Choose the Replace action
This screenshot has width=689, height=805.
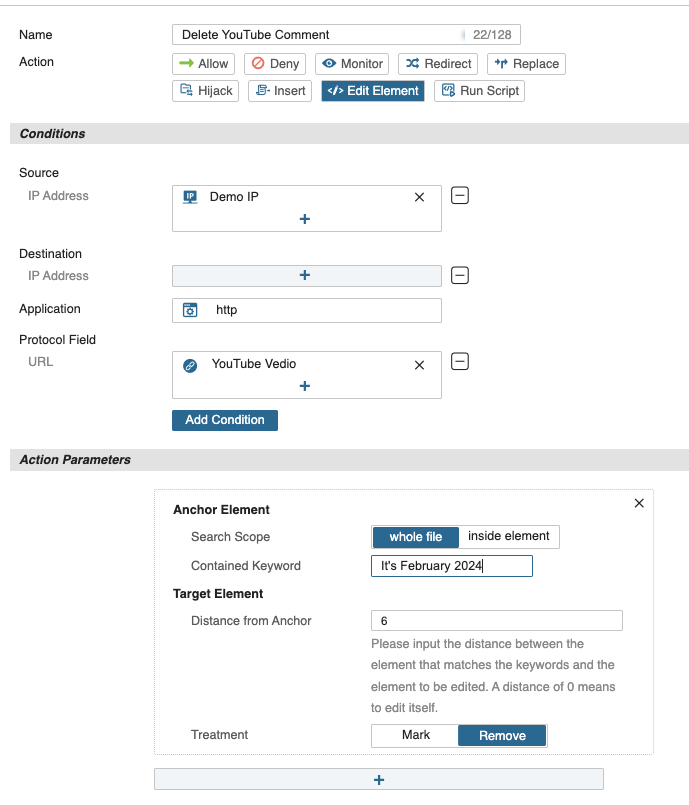(x=526, y=64)
